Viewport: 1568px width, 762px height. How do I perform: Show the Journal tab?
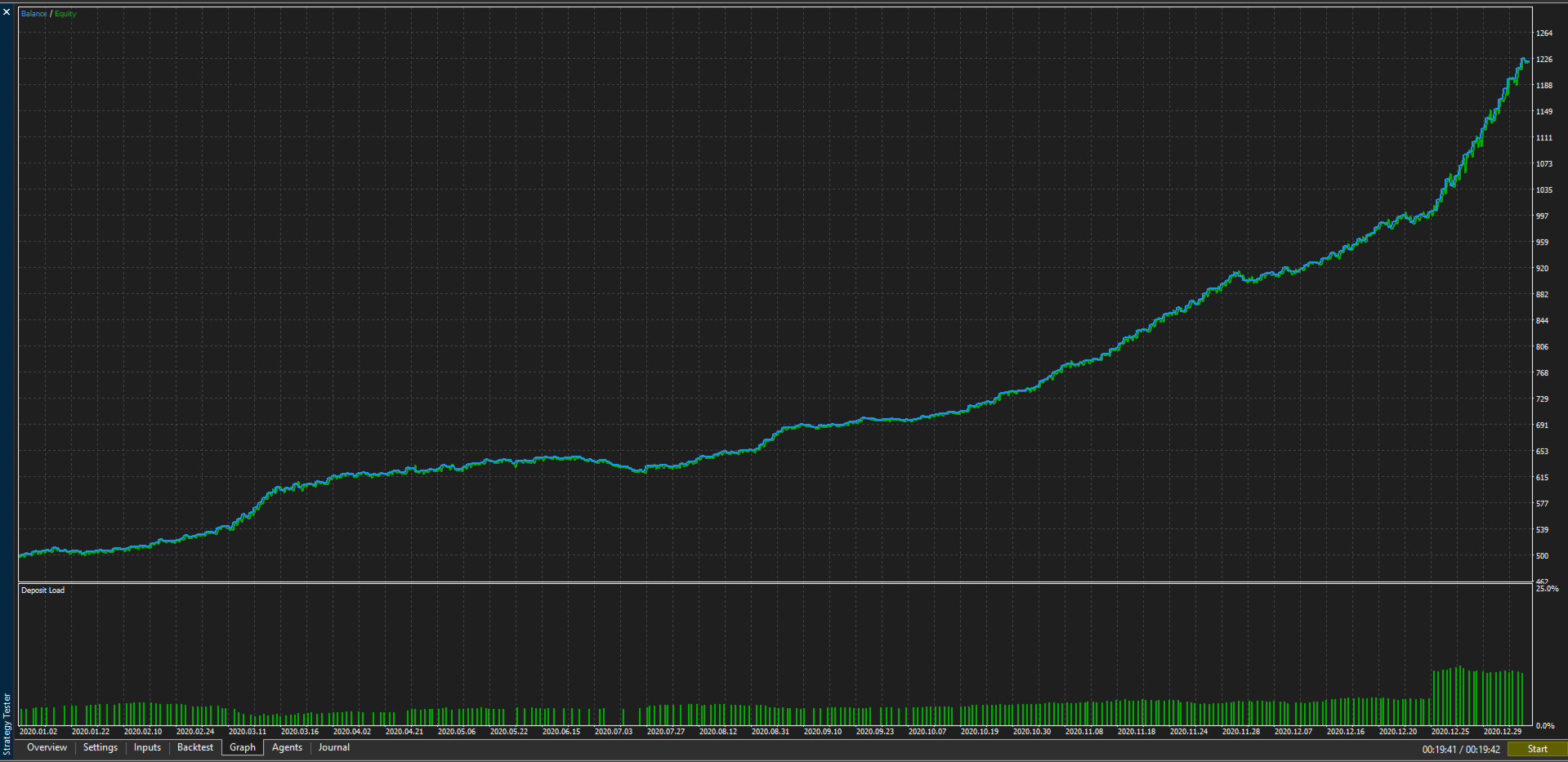pos(334,747)
